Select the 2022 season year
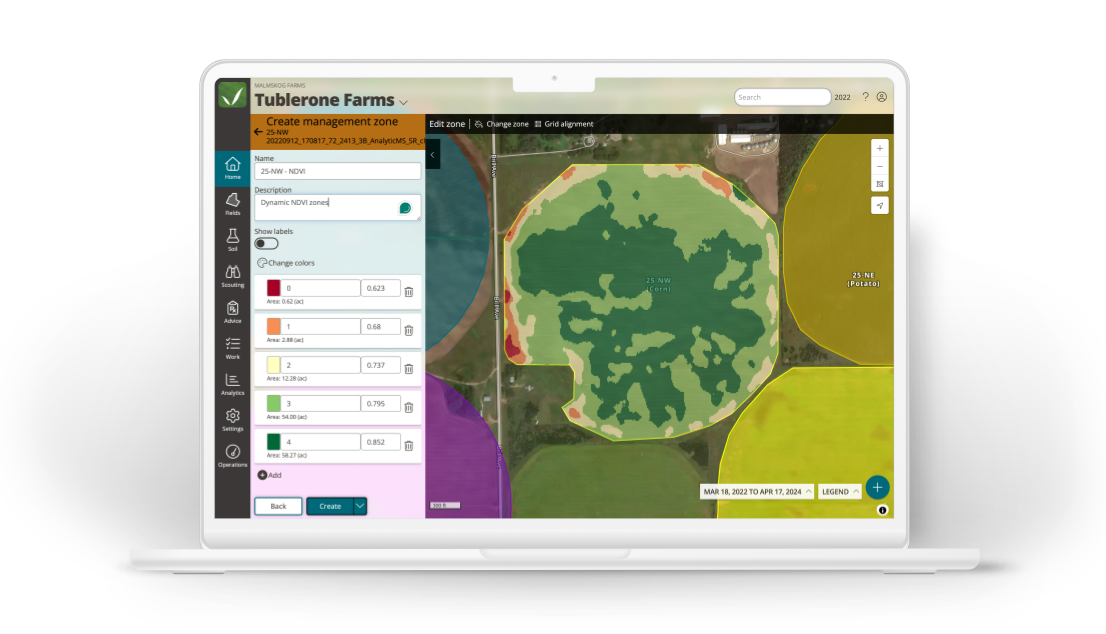 [842, 97]
